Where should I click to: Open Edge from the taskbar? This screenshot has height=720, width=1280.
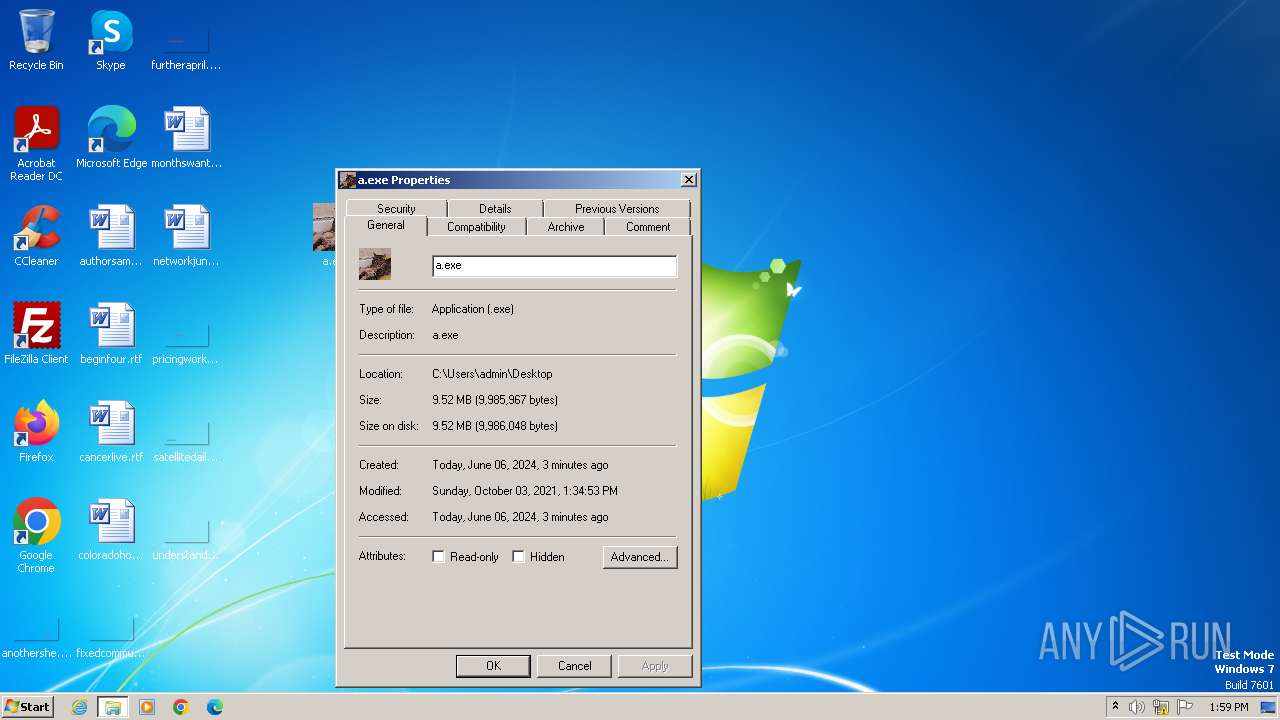(x=215, y=707)
